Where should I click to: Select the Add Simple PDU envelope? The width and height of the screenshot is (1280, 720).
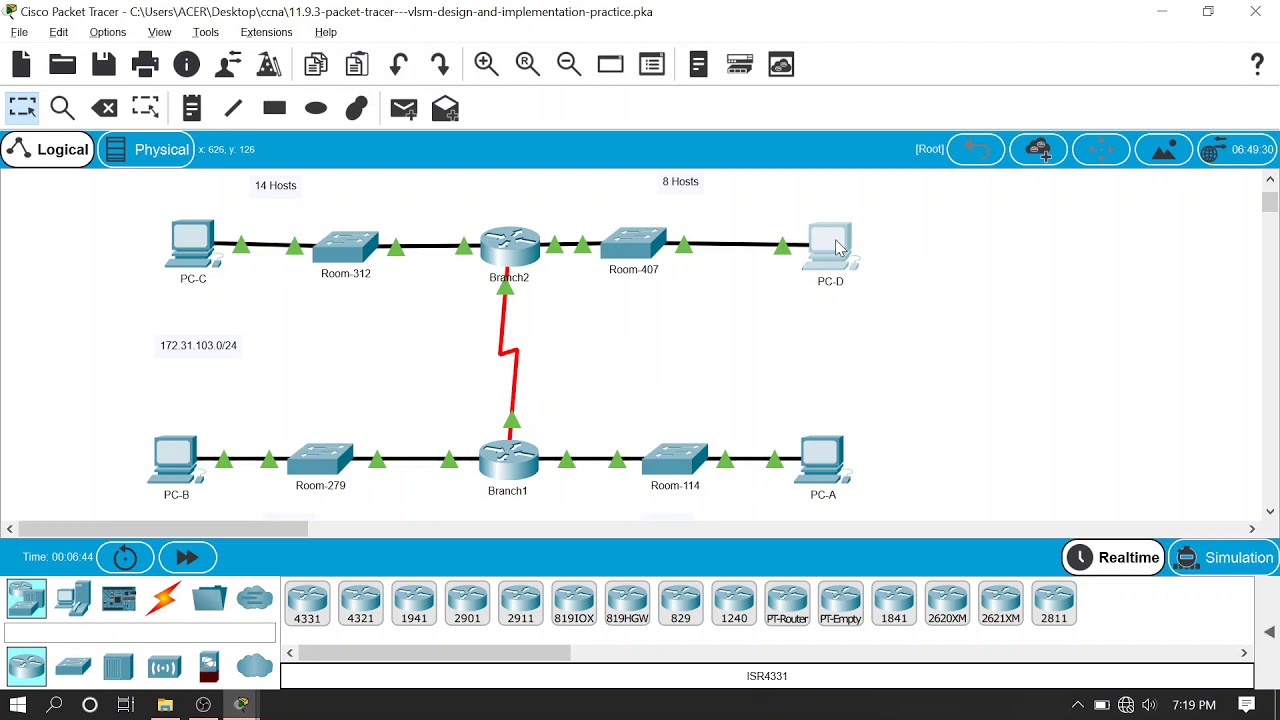coord(404,108)
